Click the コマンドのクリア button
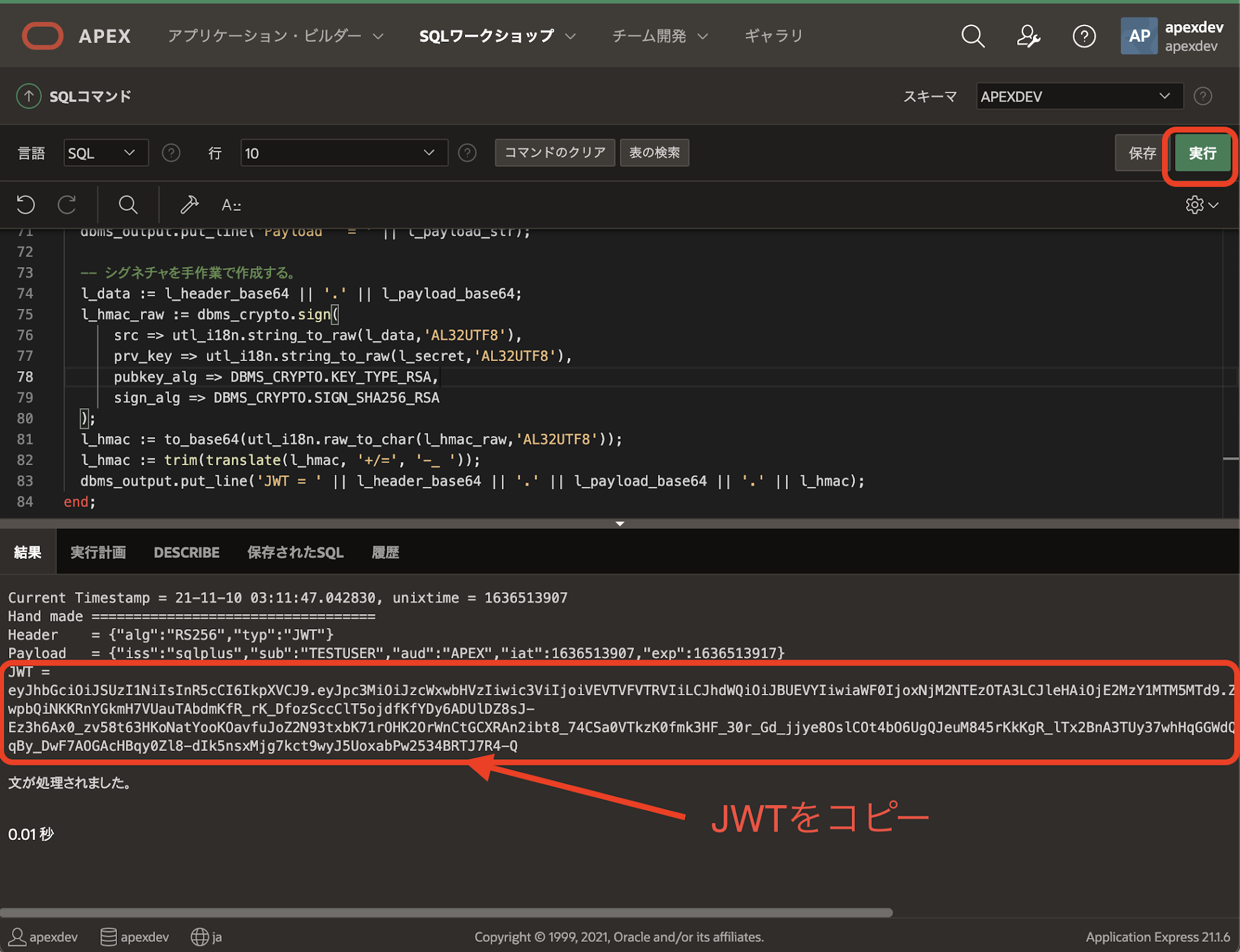Screen dimensions: 1240x952 tap(555, 153)
